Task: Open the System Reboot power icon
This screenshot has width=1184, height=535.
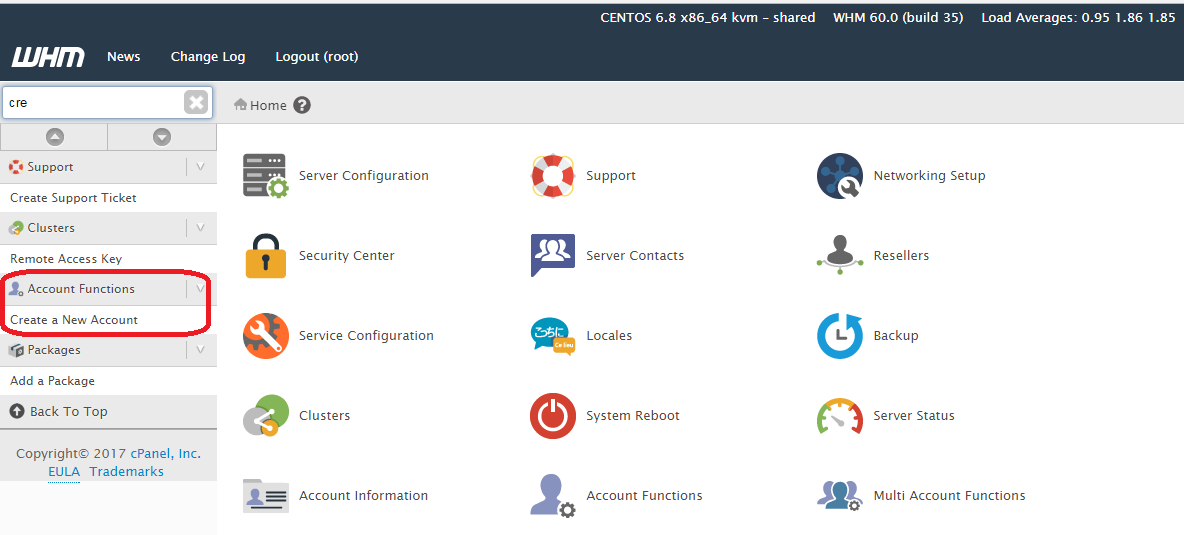Action: [553, 416]
